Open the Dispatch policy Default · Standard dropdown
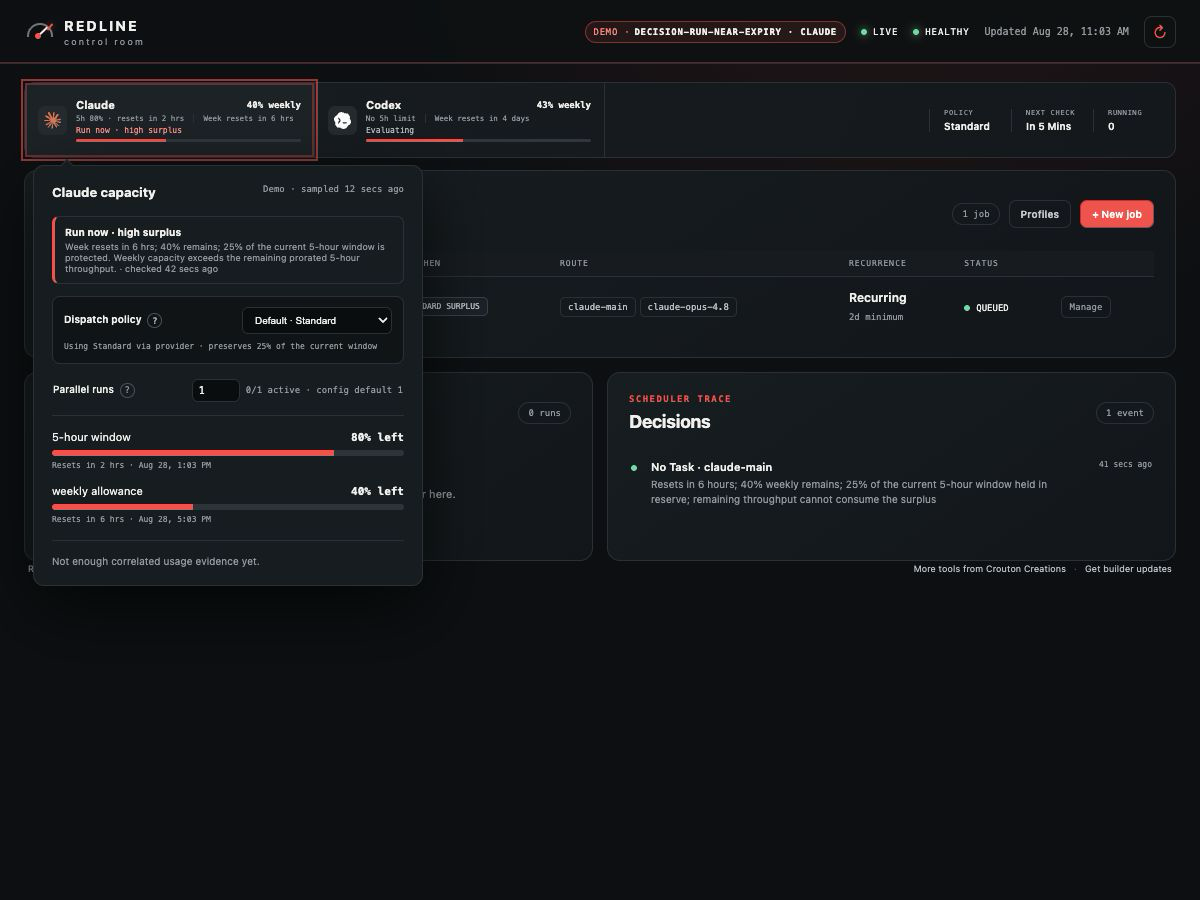1200x900 pixels. (x=317, y=320)
